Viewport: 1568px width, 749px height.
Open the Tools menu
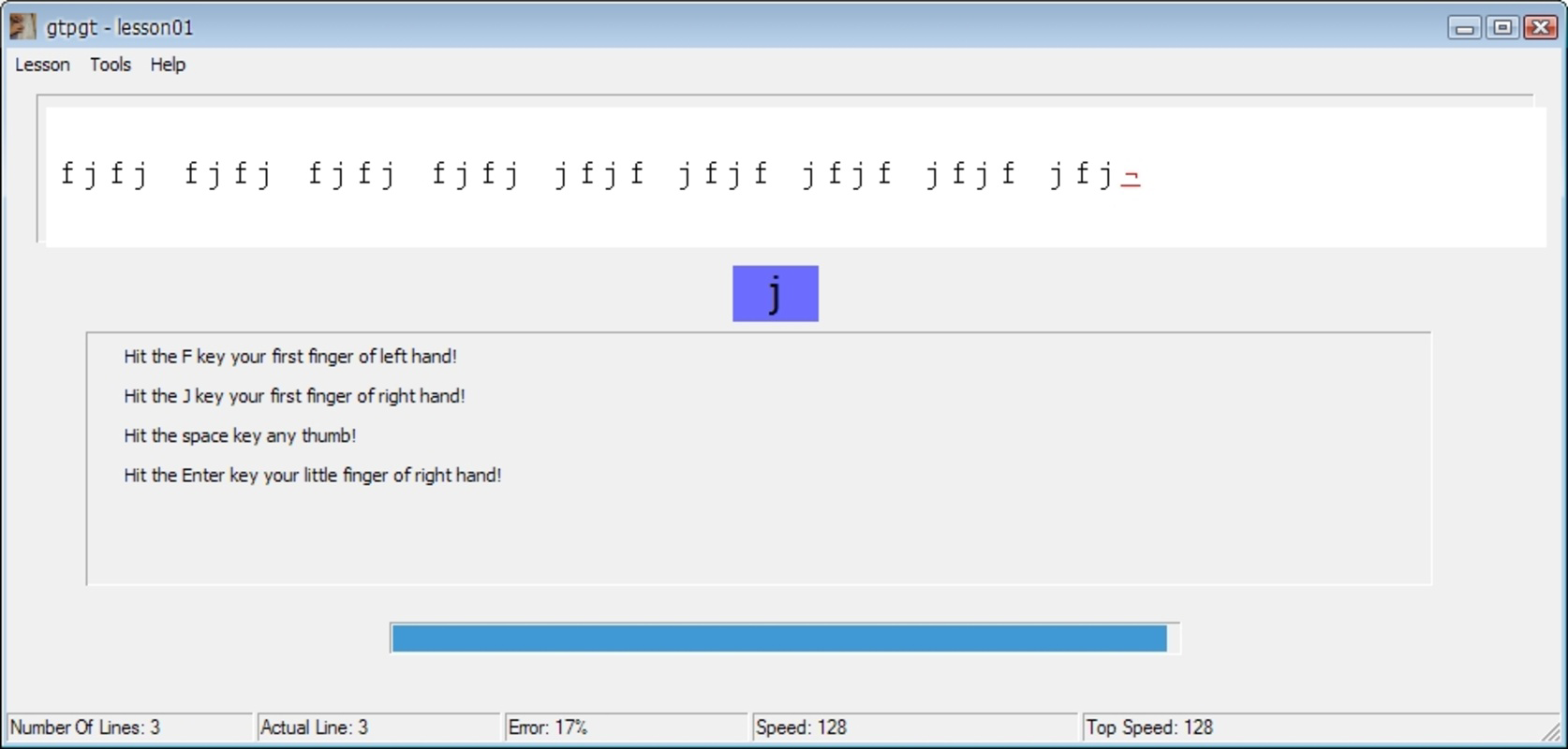pos(110,65)
